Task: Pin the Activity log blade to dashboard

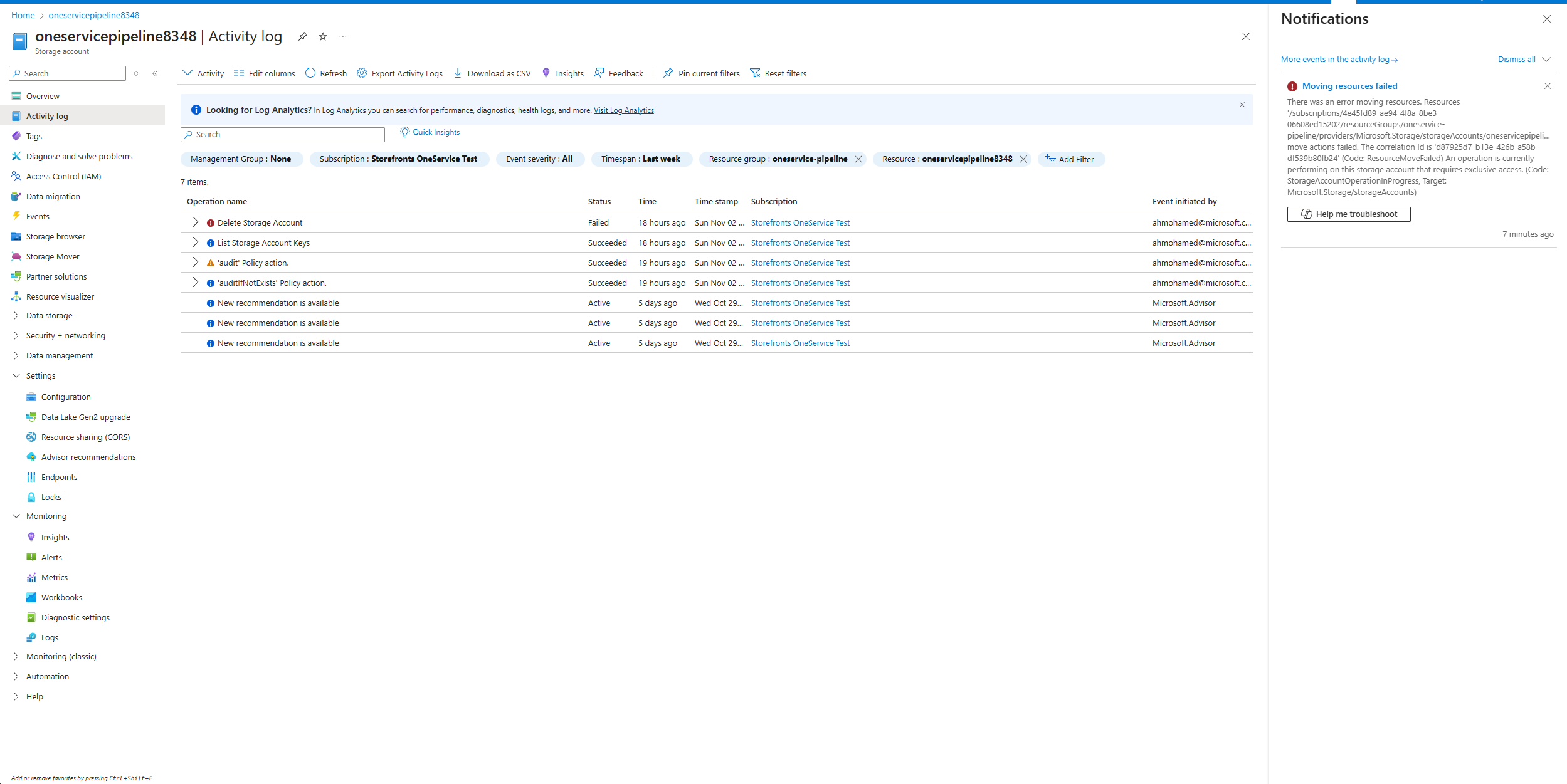Action: (x=303, y=36)
